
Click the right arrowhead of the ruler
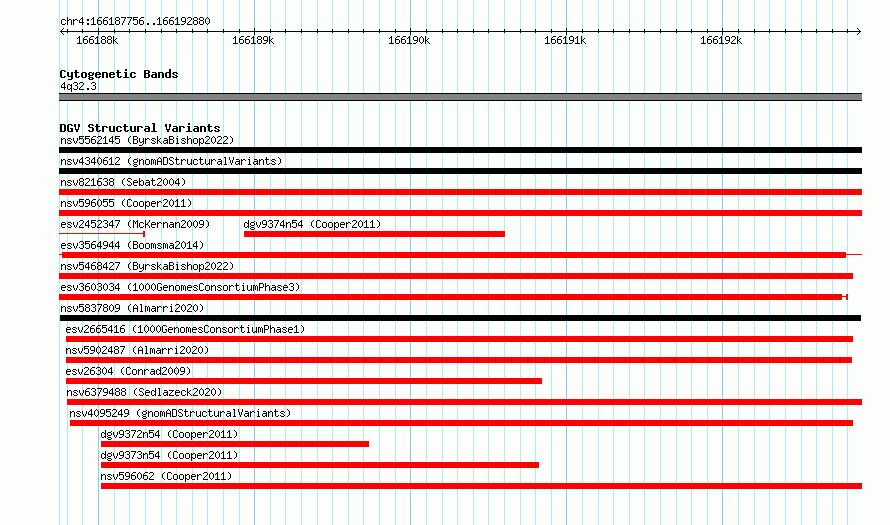point(859,32)
